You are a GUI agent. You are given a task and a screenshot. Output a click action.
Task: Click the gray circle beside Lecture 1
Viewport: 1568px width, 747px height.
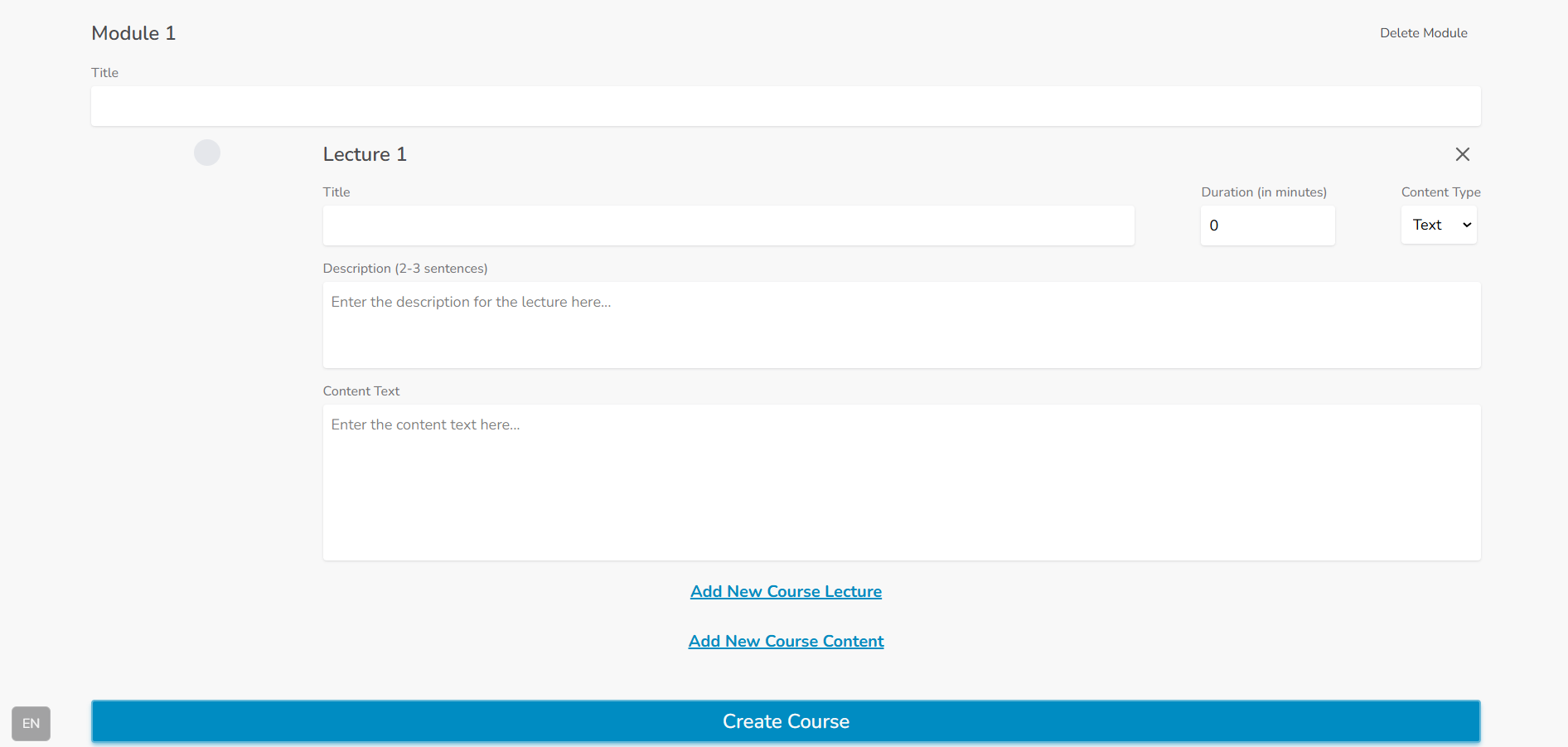207,153
